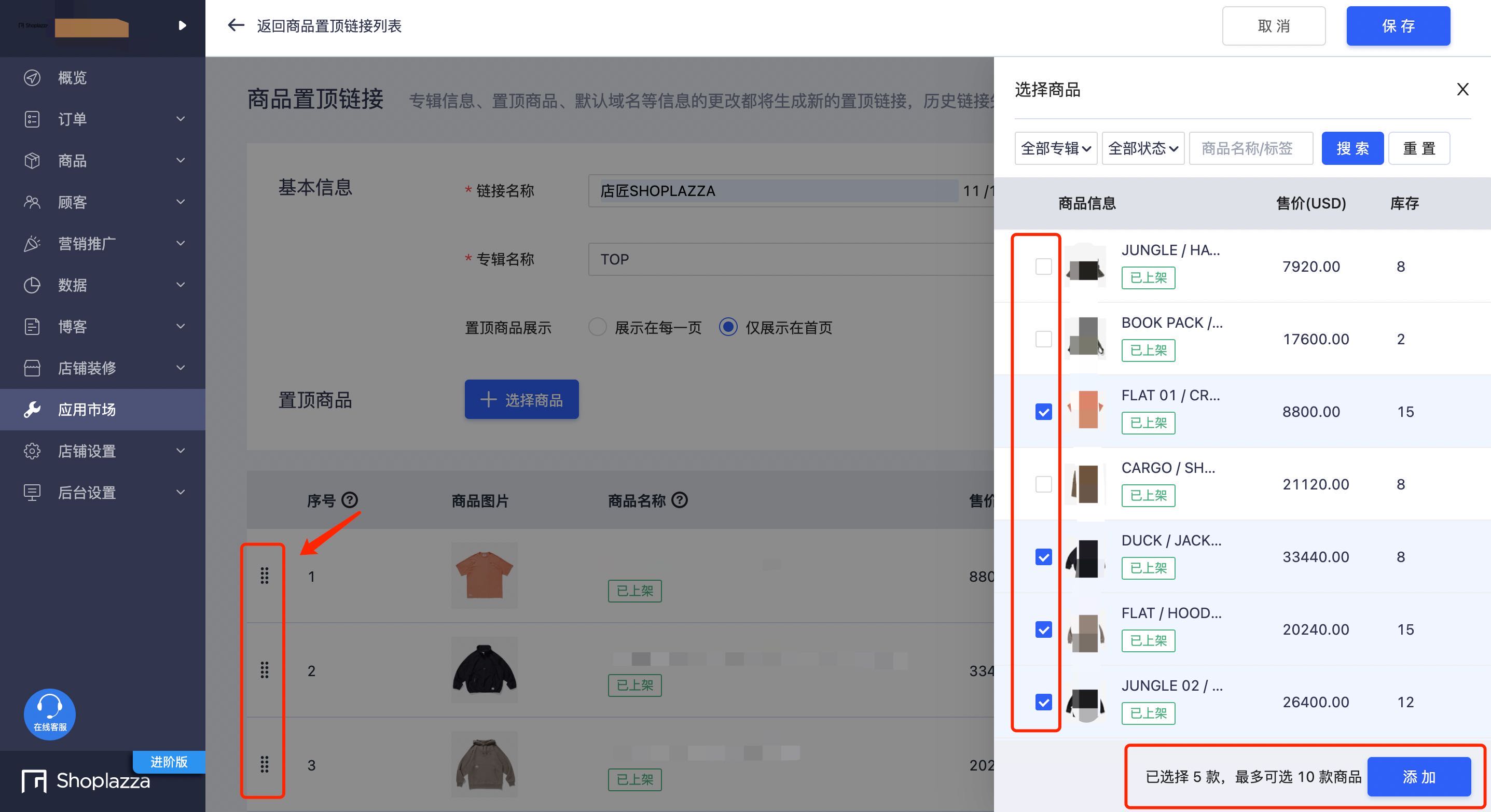
Task: Toggle the FLAT 01 / CR... product selection
Action: click(1044, 411)
